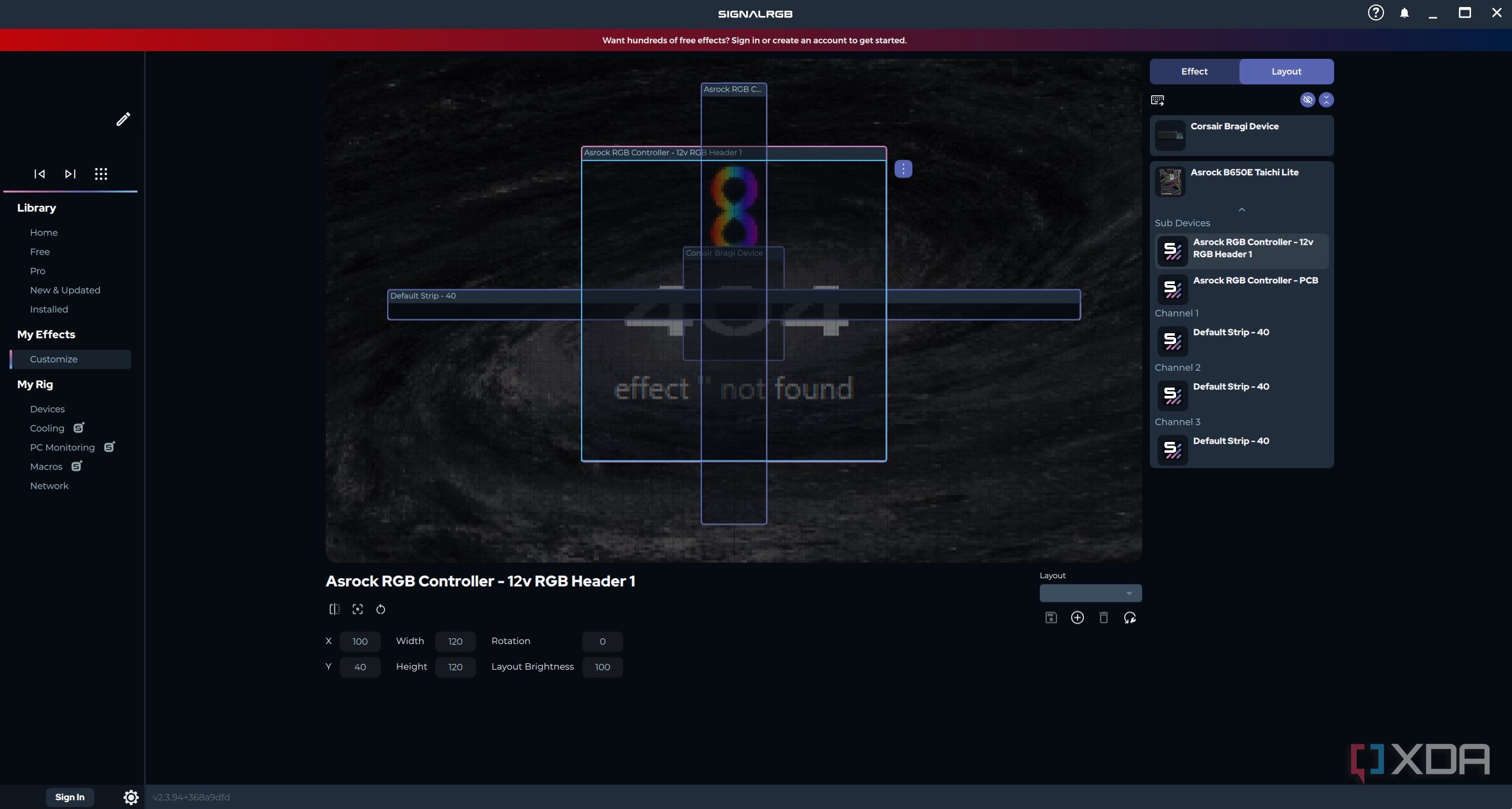1512x809 pixels.
Task: Switch to the Effect tab
Action: coord(1194,72)
